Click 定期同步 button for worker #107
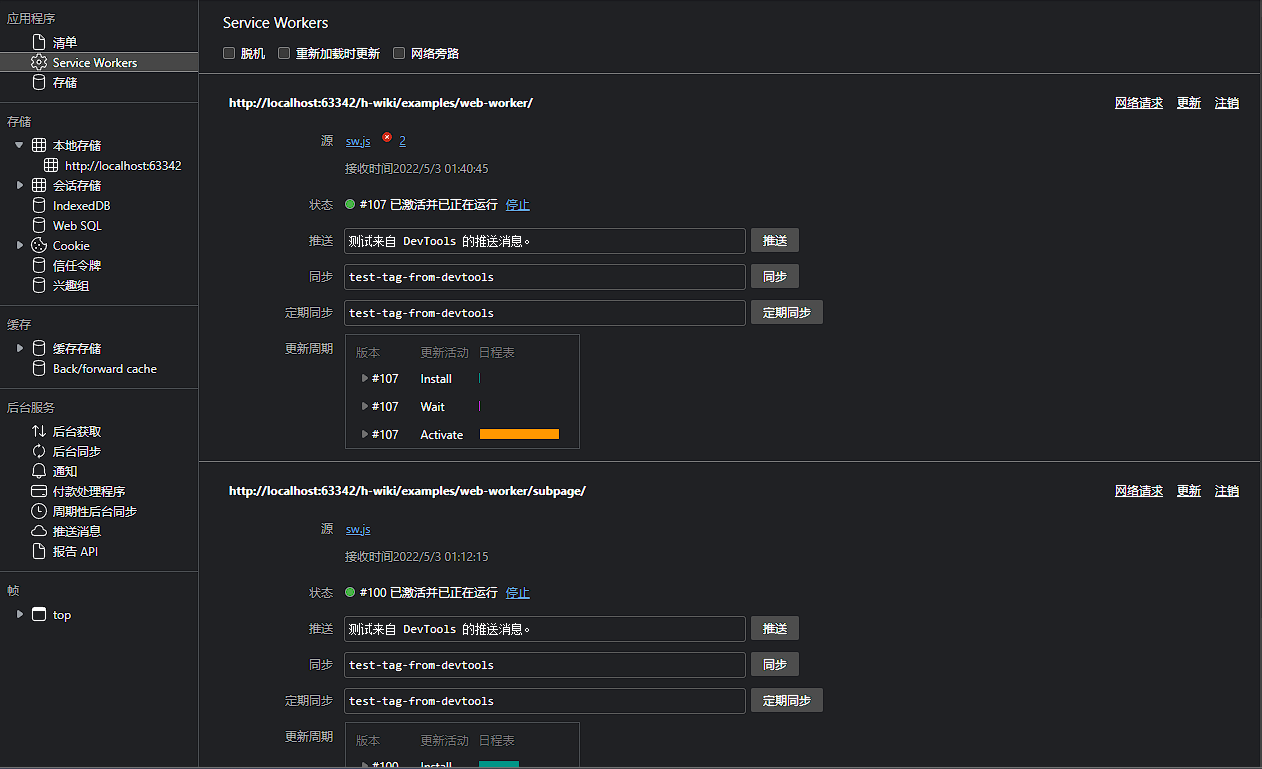1262x769 pixels. (787, 312)
